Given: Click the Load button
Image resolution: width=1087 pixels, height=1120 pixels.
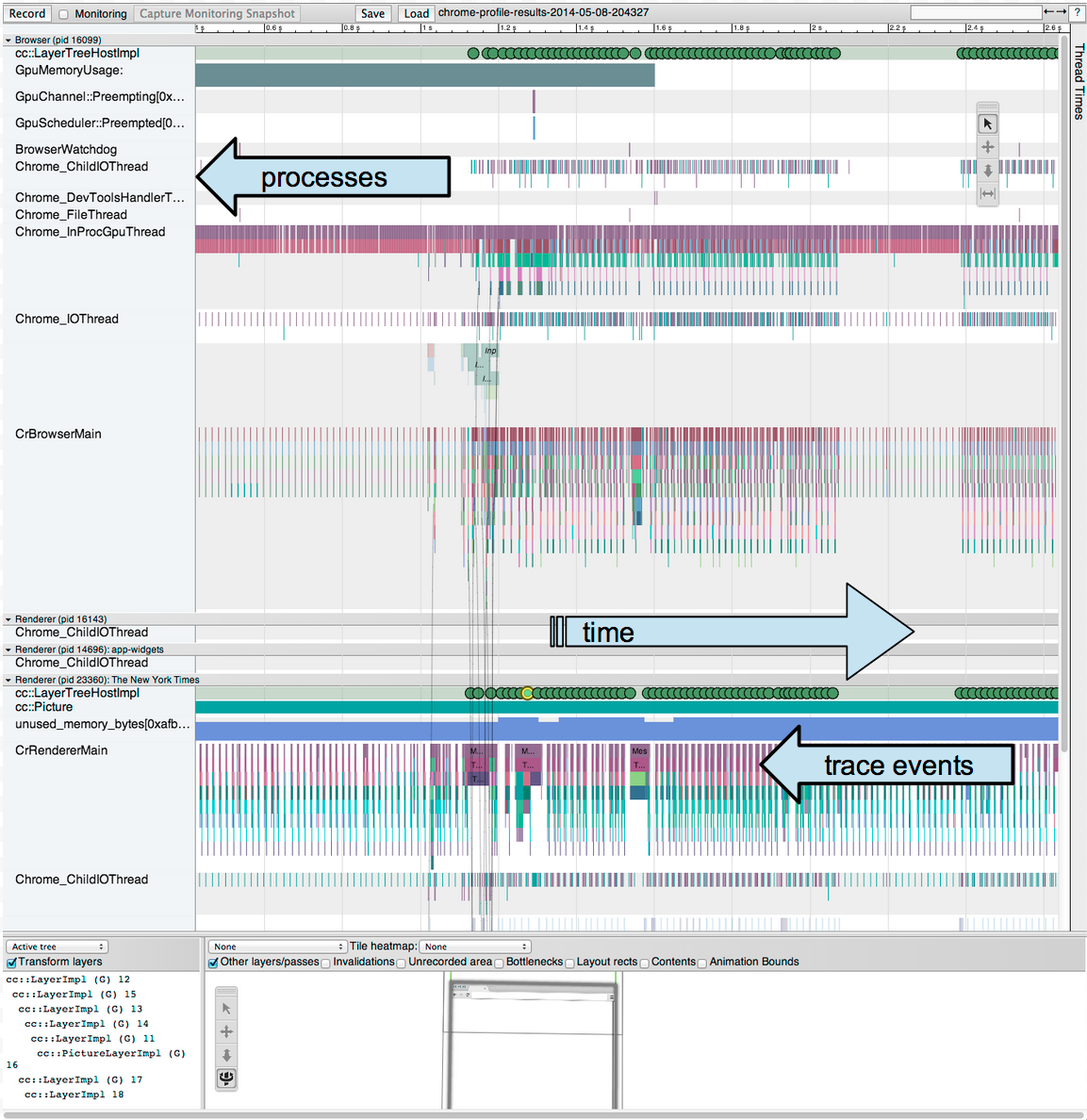Looking at the screenshot, I should [x=416, y=14].
